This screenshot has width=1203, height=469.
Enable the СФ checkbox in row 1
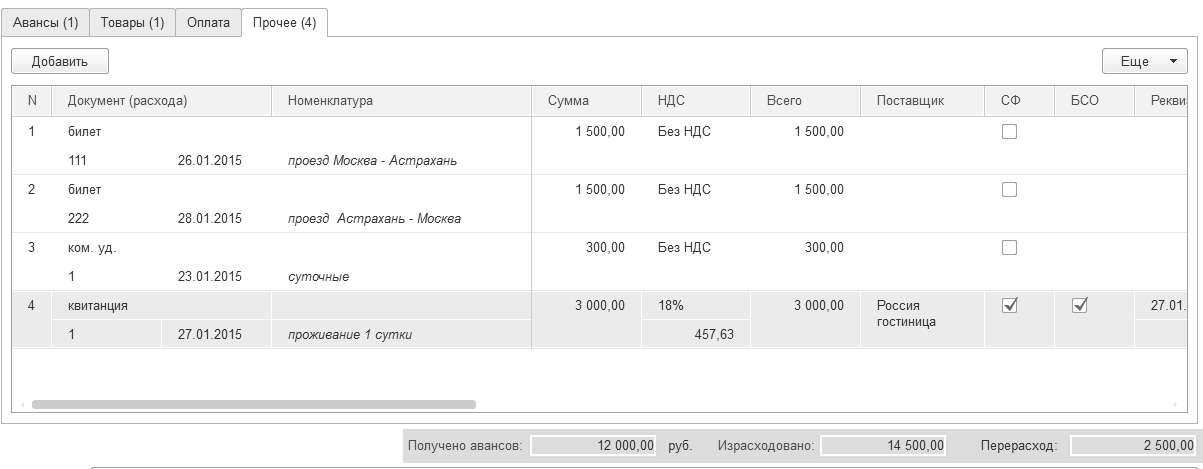tap(1009, 131)
